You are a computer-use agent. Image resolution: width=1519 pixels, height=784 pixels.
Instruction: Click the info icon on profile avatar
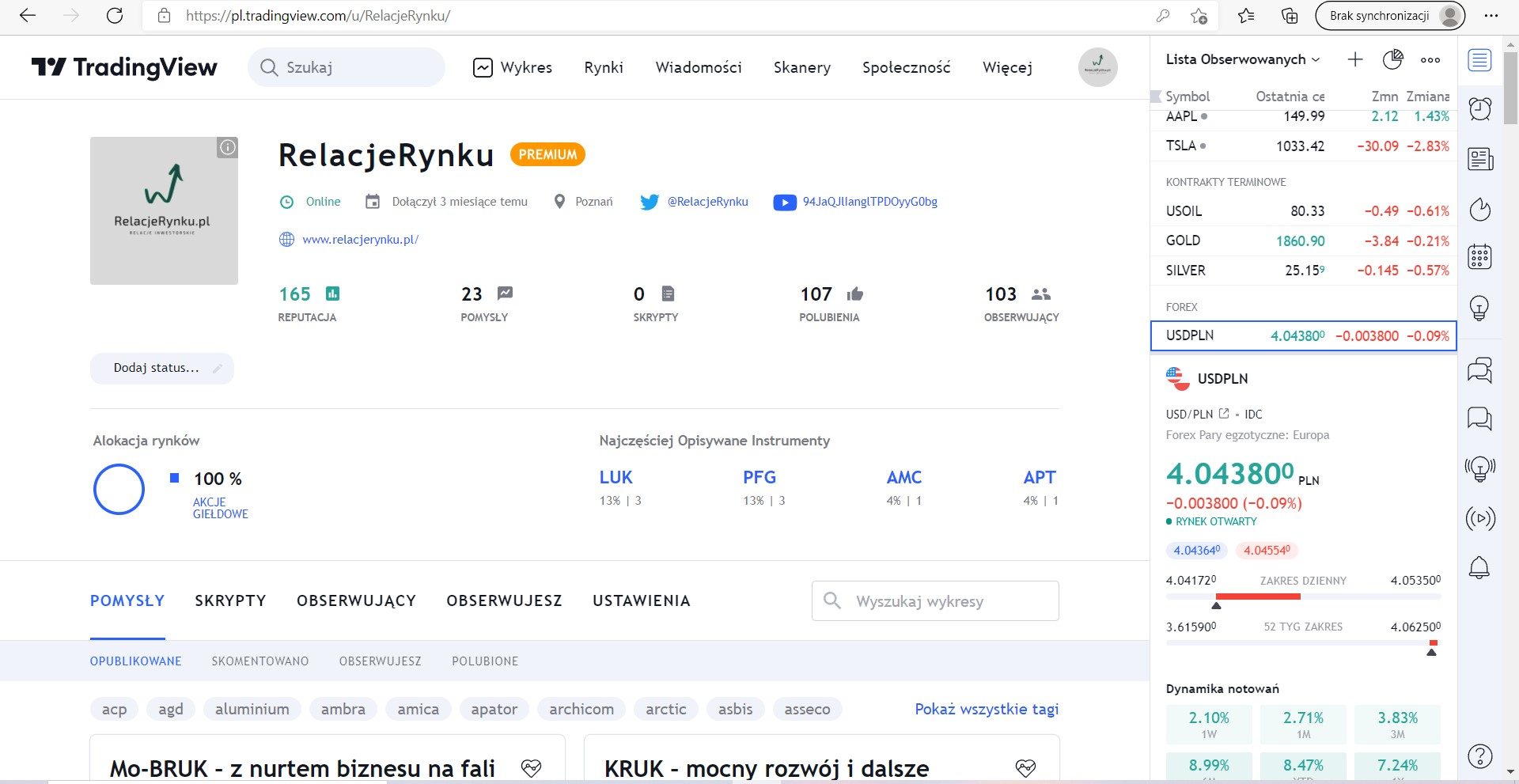click(228, 147)
